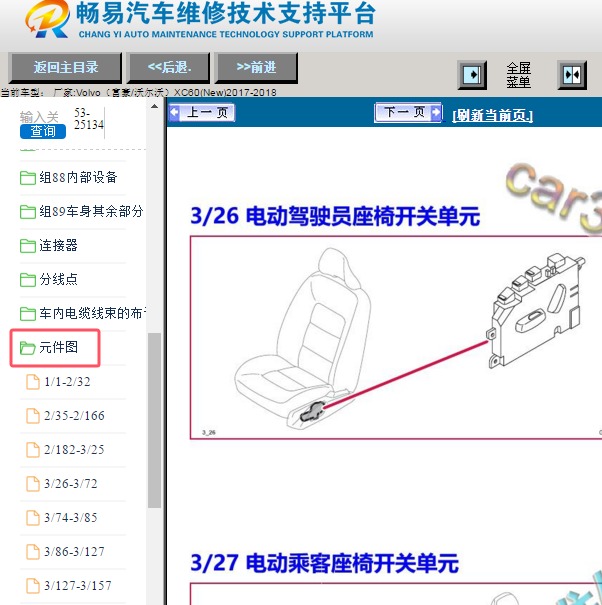Click the 查询 search button
The image size is (602, 605).
(43, 131)
